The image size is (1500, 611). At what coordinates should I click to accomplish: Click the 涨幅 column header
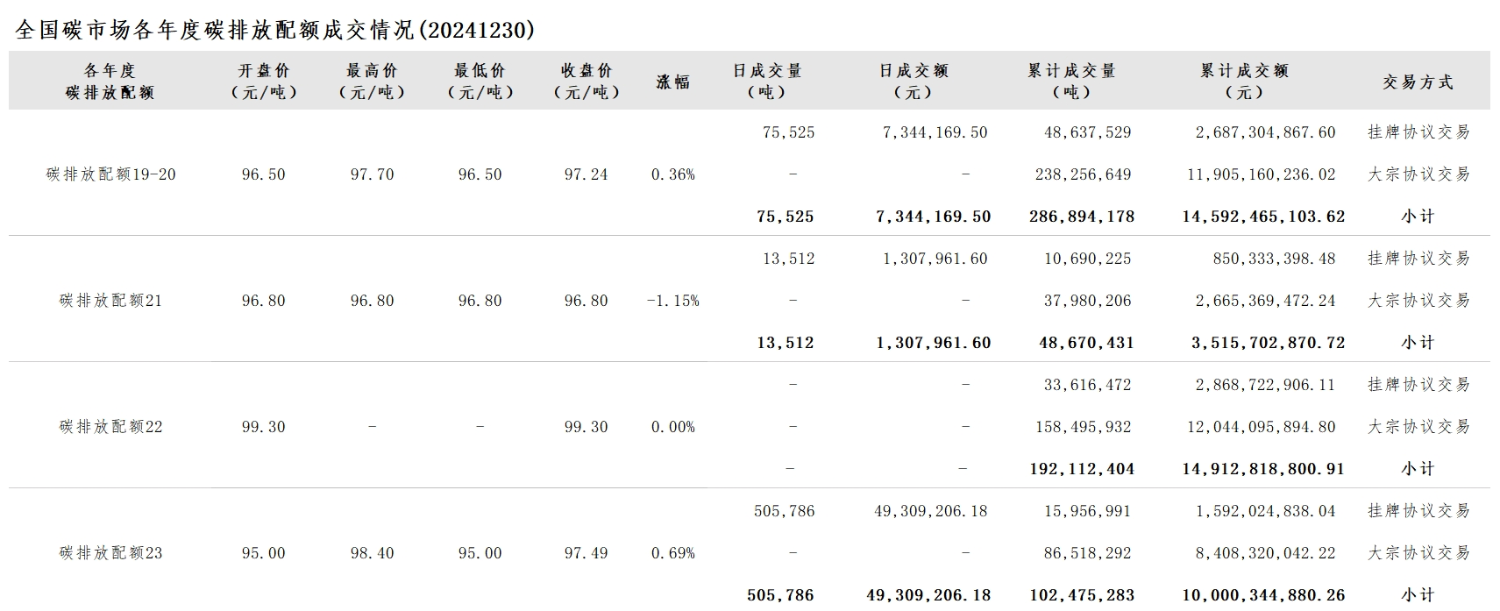click(x=673, y=82)
